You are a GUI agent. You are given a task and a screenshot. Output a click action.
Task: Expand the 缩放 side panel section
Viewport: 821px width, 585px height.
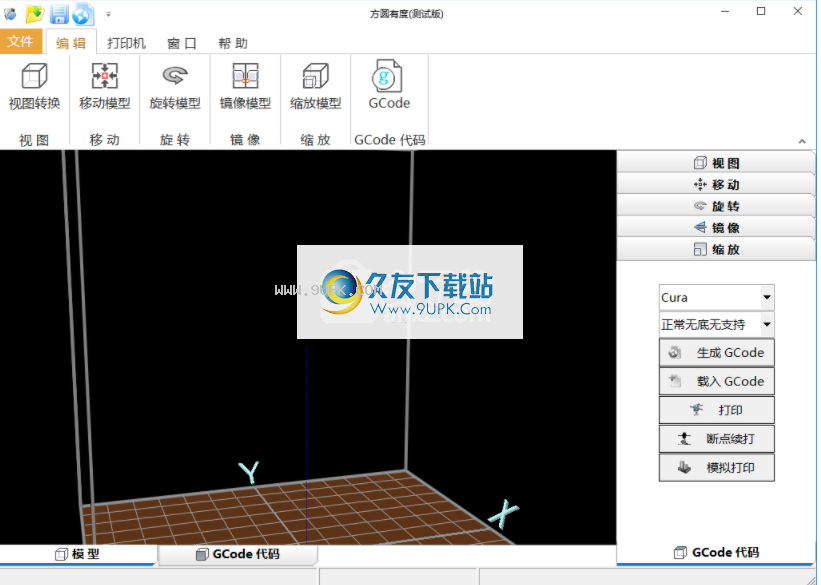716,249
